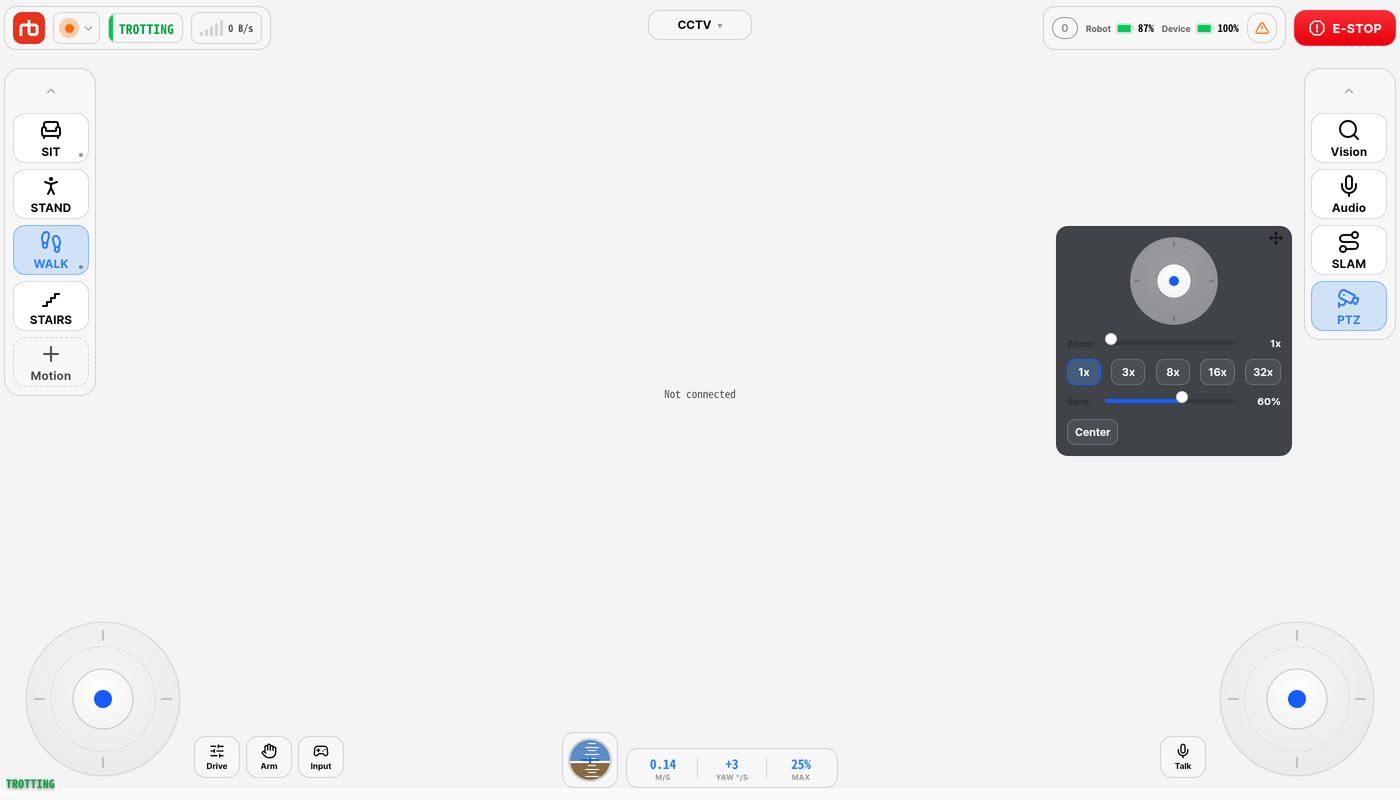This screenshot has height=800, width=1400.
Task: Select the 3x zoom preset
Action: (x=1128, y=372)
